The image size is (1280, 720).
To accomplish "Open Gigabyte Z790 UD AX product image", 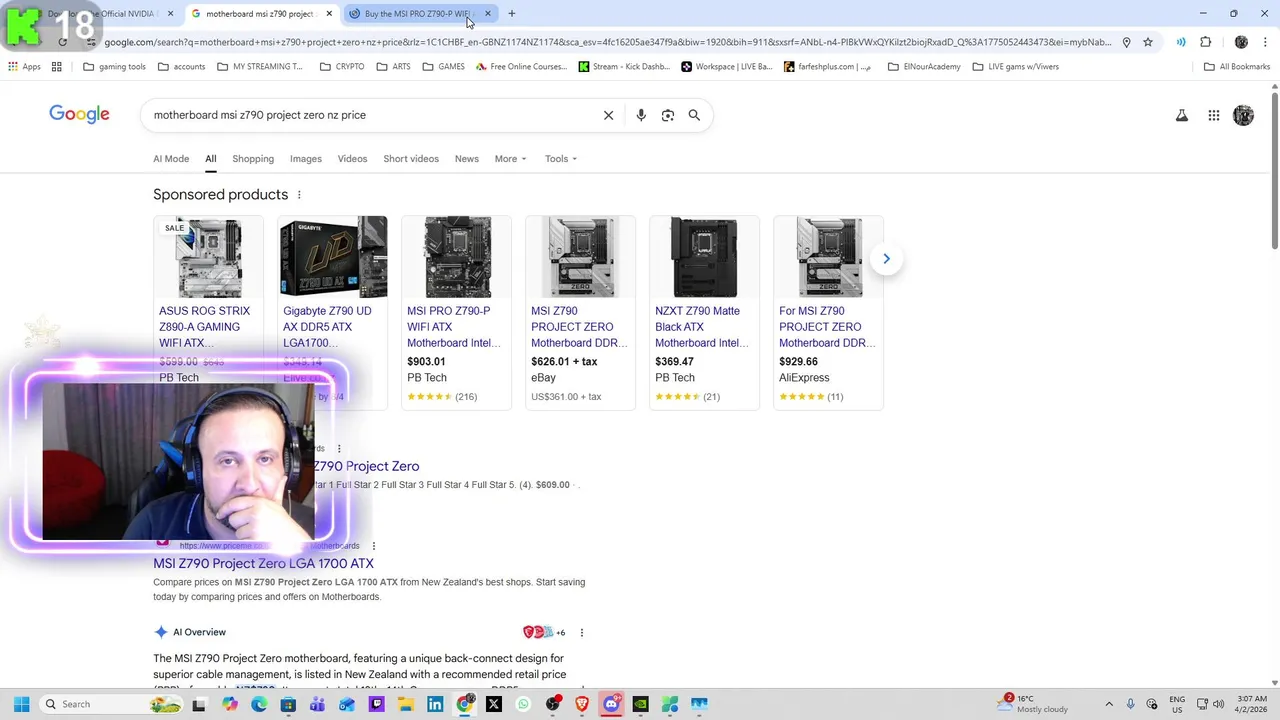I will [333, 258].
